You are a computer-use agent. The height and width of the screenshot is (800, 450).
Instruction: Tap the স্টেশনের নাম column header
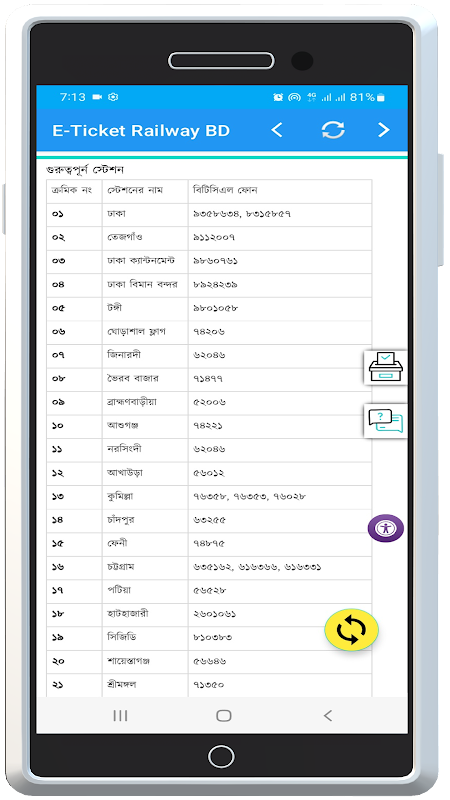point(135,190)
